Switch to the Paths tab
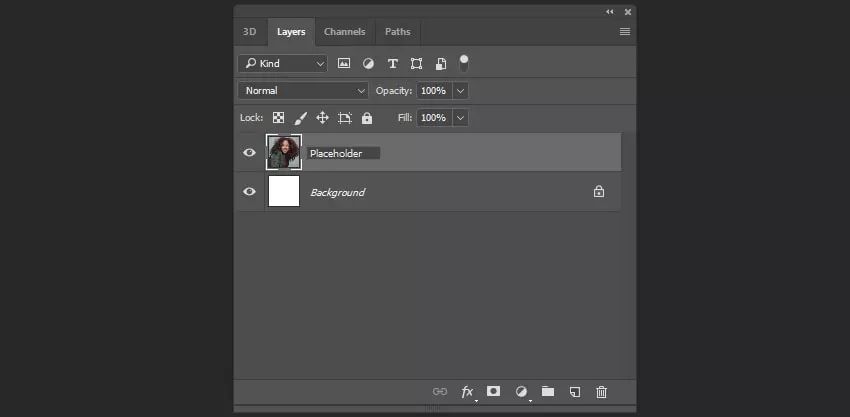Screen dimensions: 850x417 398,32
